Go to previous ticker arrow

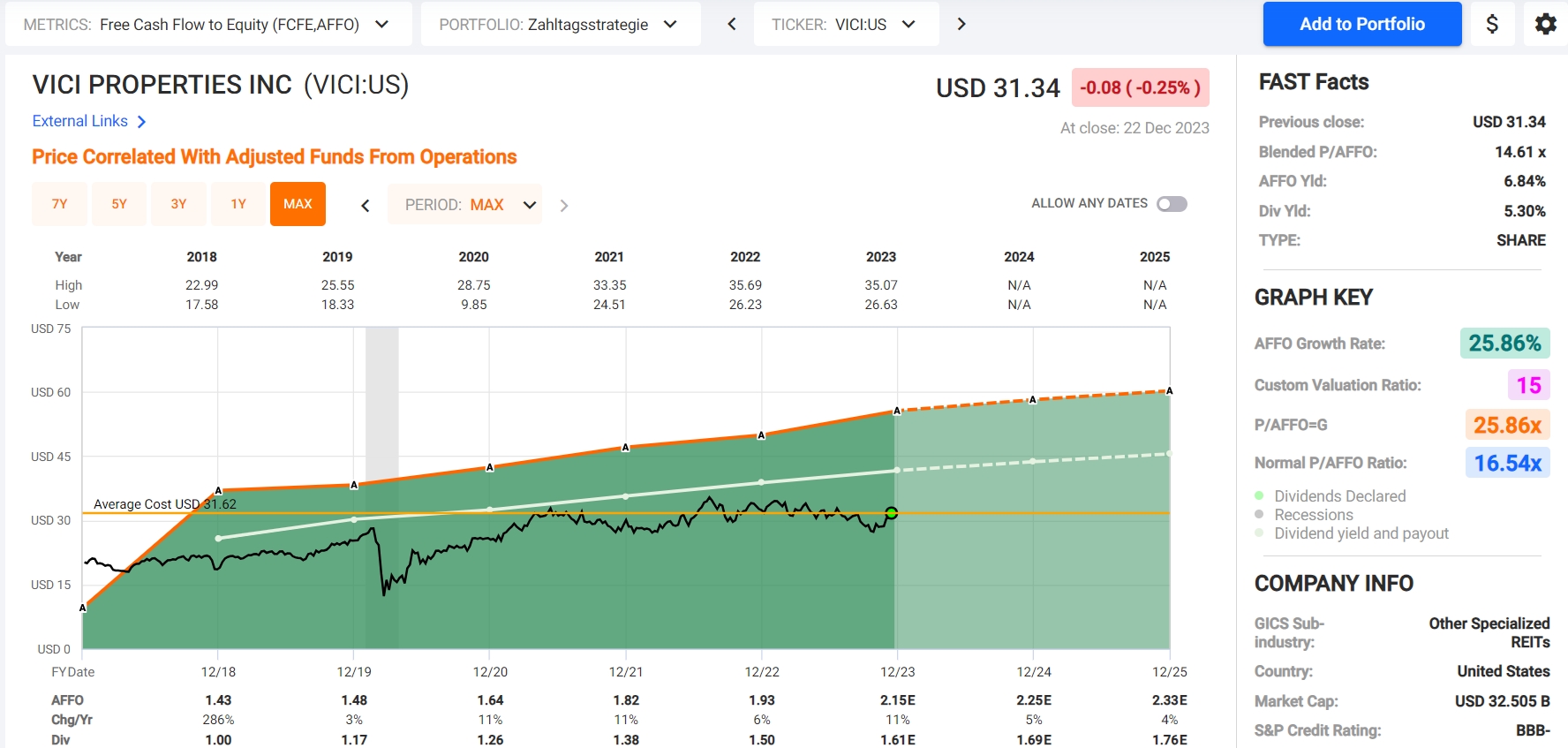pyautogui.click(x=731, y=24)
